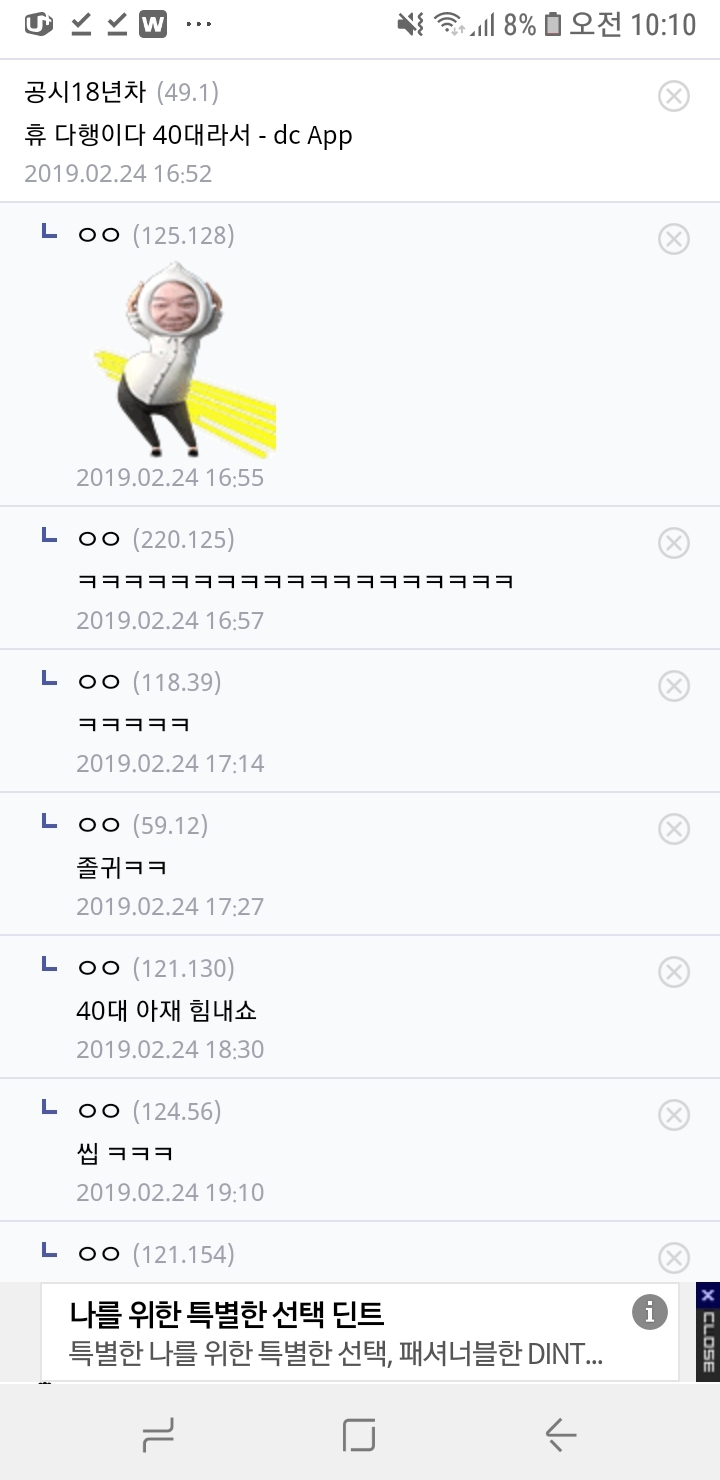Delete the comment from 124.56
Screen dimensions: 720x1480
(x=674, y=1115)
